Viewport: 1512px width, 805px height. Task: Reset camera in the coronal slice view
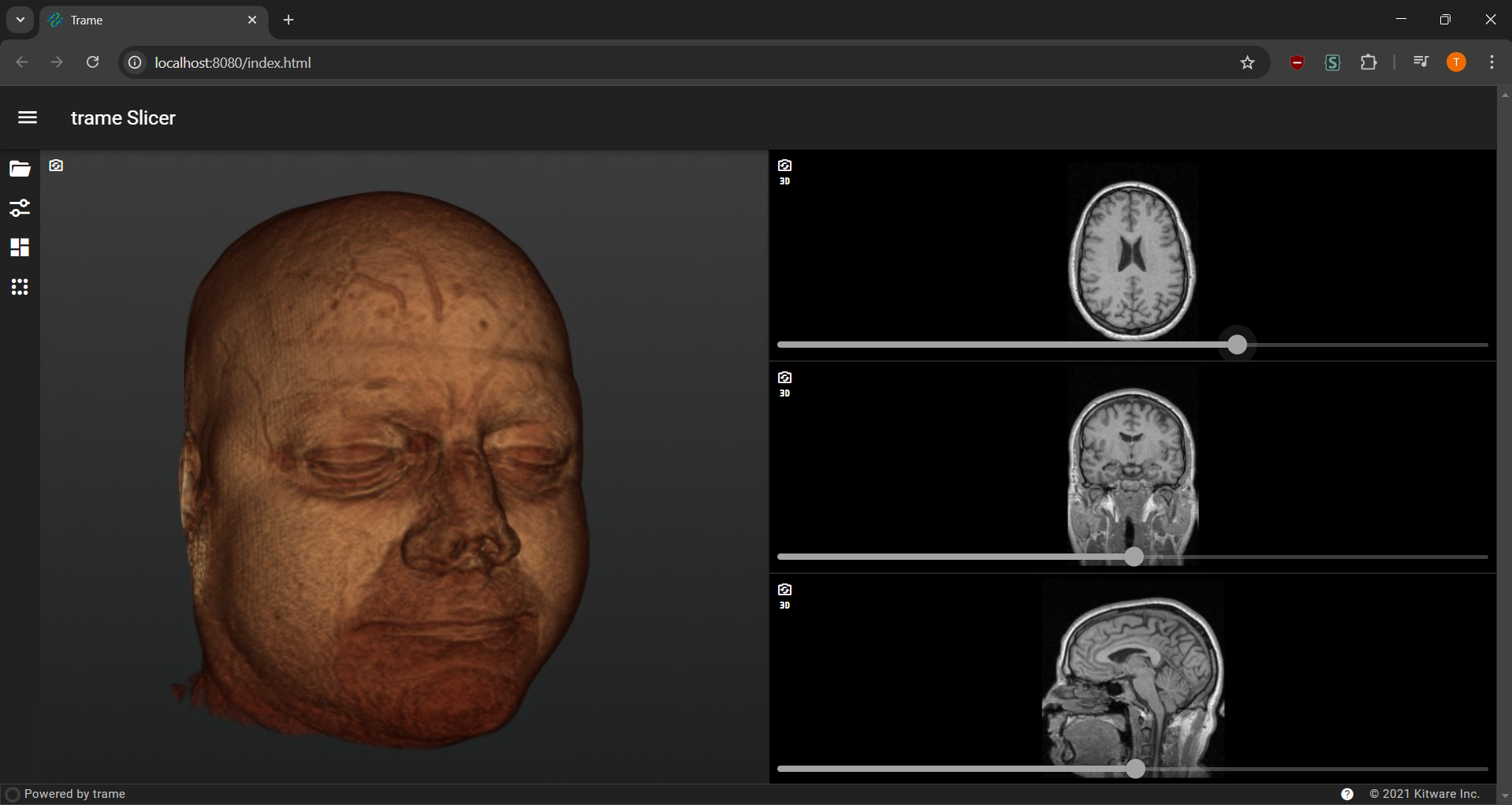784,378
